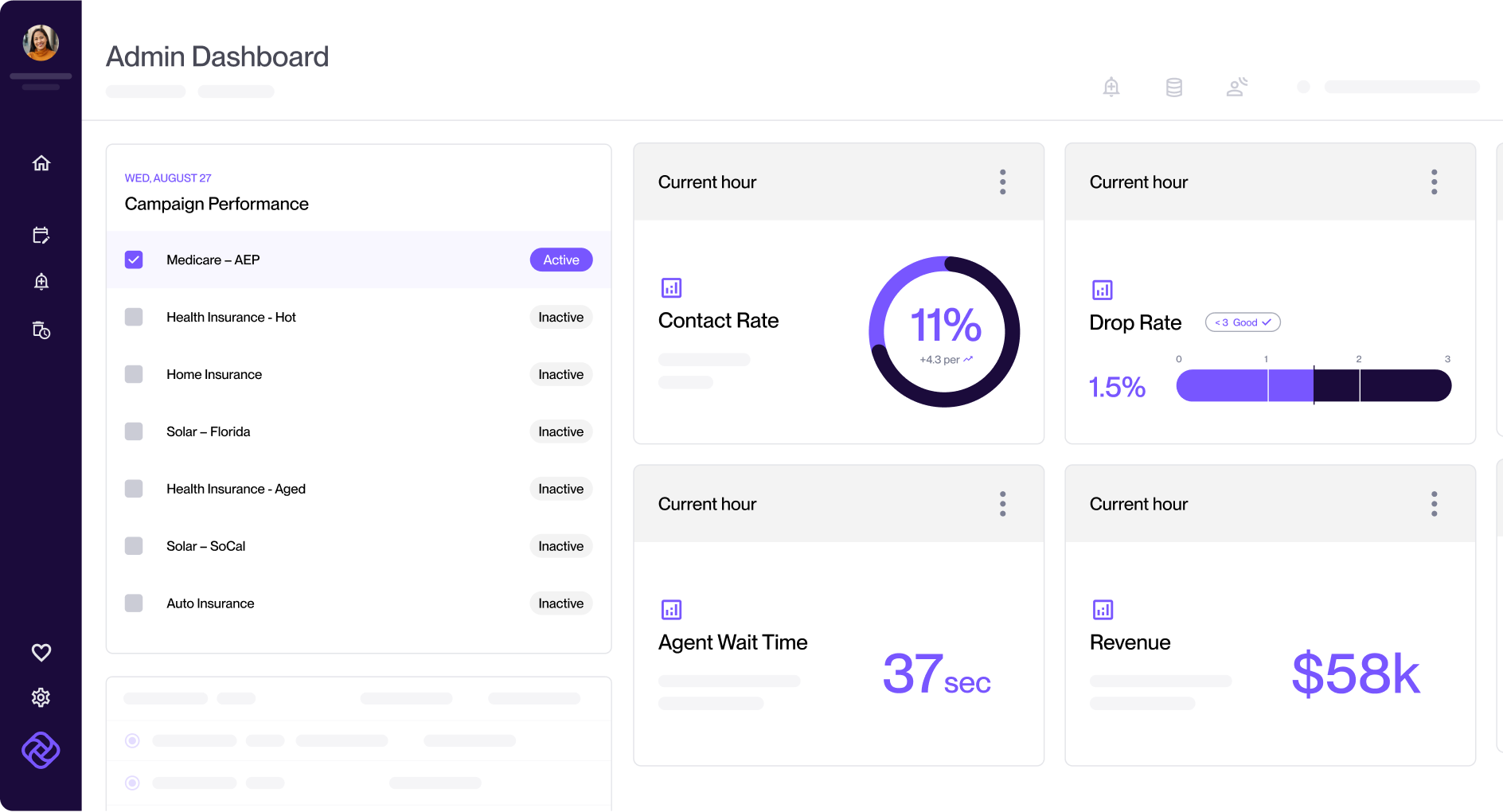Click the Inactive badge for Solar – SoCal
The image size is (1503, 812).
pos(561,546)
